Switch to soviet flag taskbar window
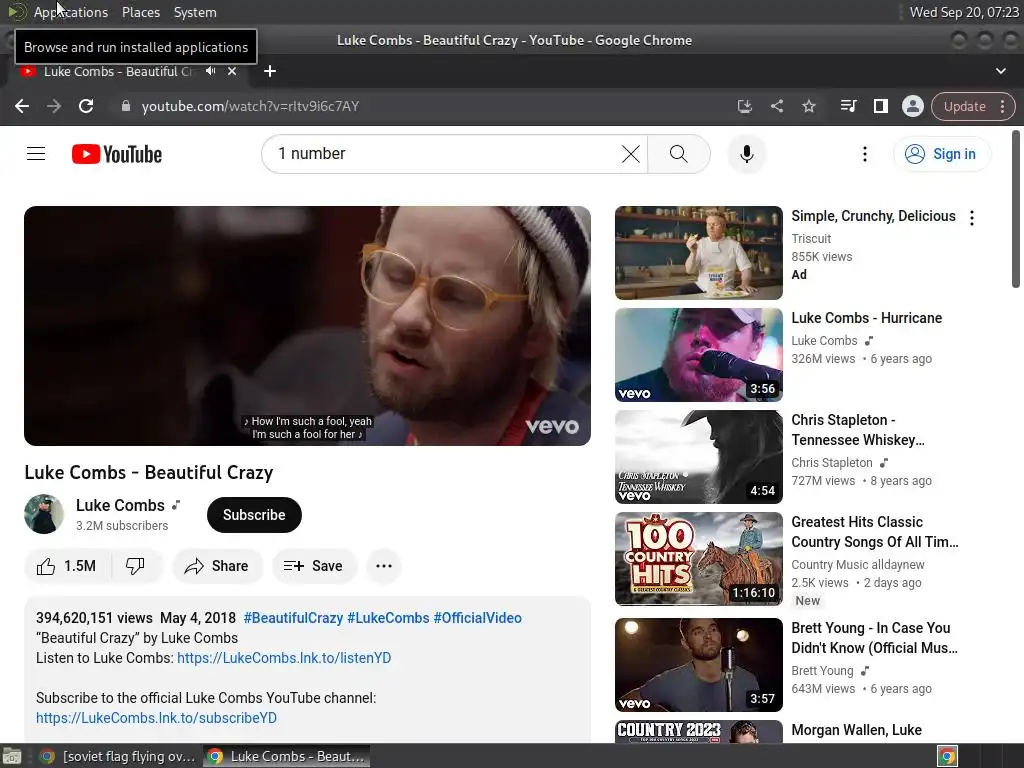 coord(118,756)
